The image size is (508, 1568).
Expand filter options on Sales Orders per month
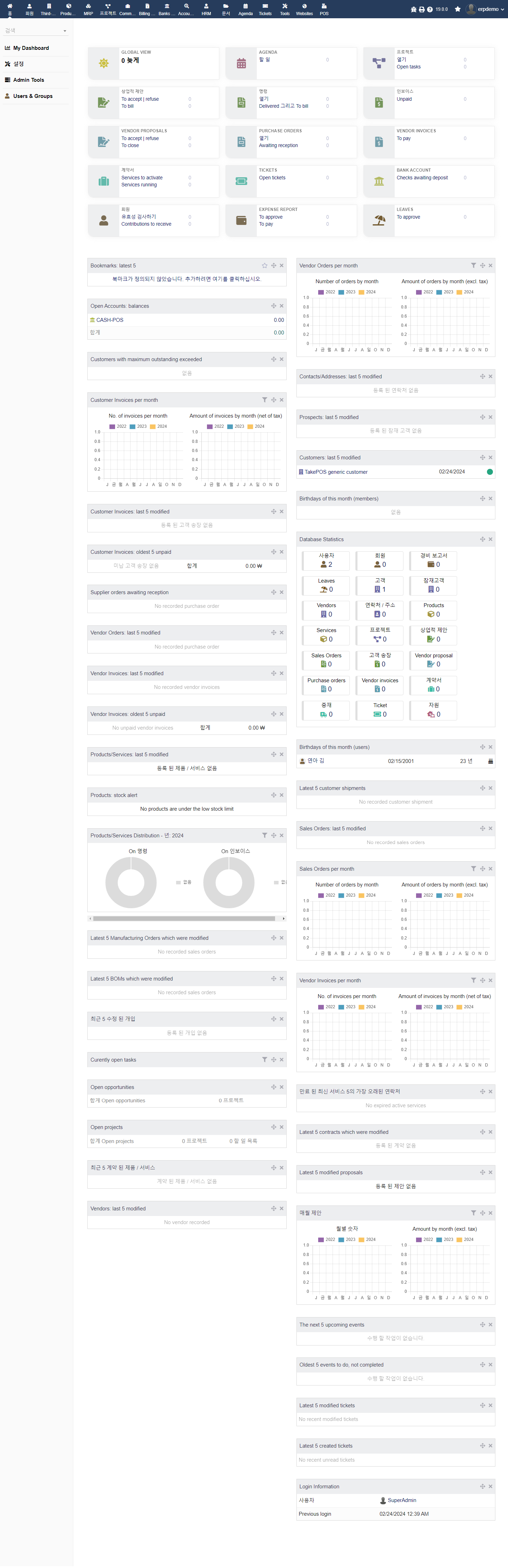473,869
